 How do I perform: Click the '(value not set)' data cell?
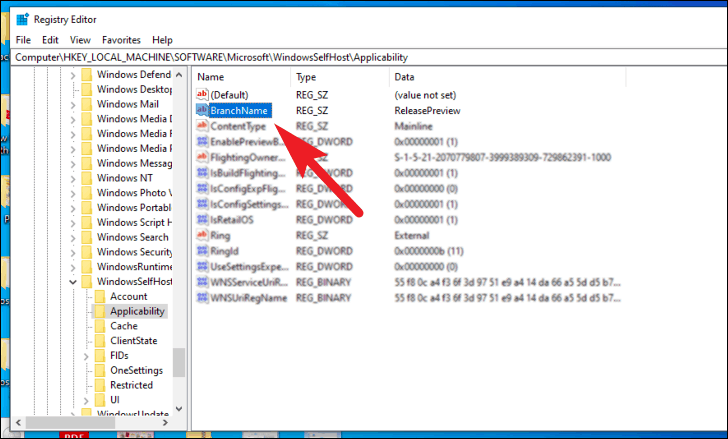425,95
